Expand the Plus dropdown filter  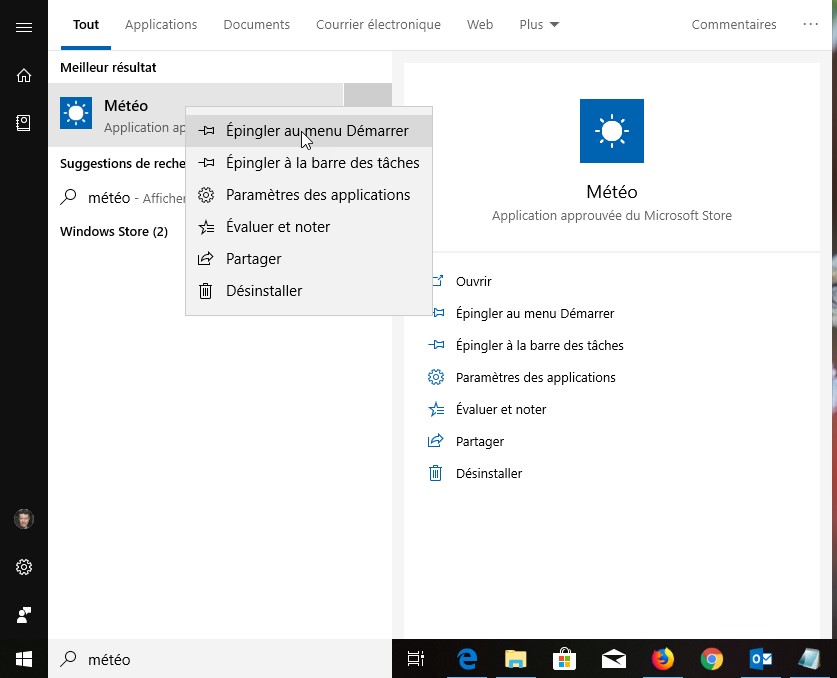point(539,25)
